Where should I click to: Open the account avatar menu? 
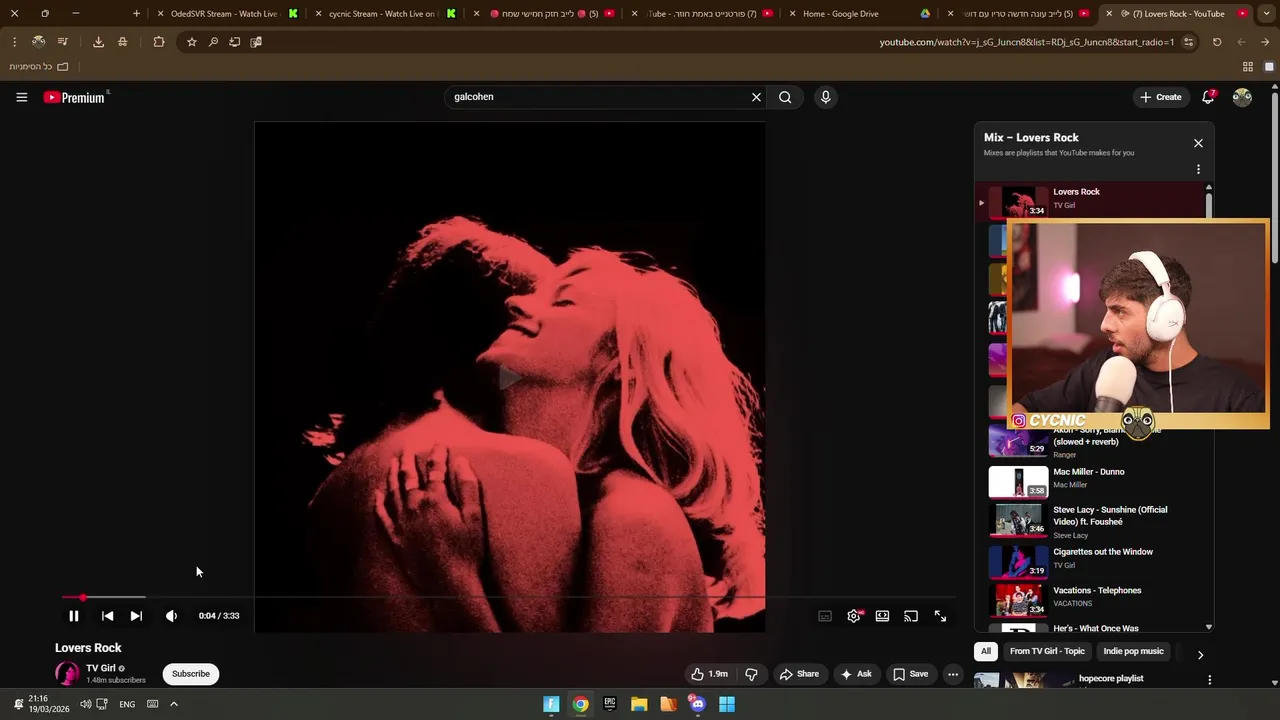[x=1242, y=97]
